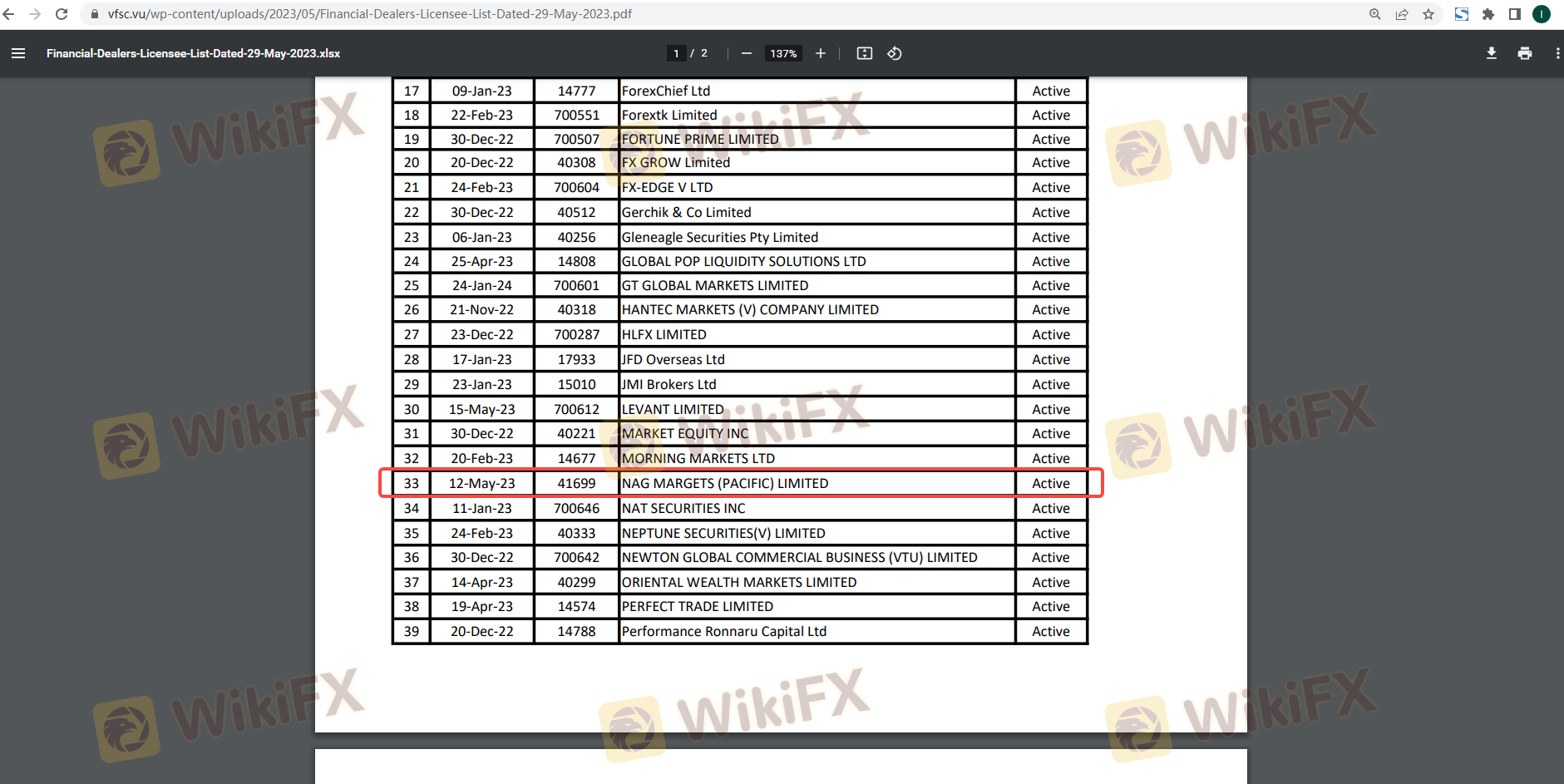
Task: Click the FX GROW Limited entry
Action: click(676, 162)
